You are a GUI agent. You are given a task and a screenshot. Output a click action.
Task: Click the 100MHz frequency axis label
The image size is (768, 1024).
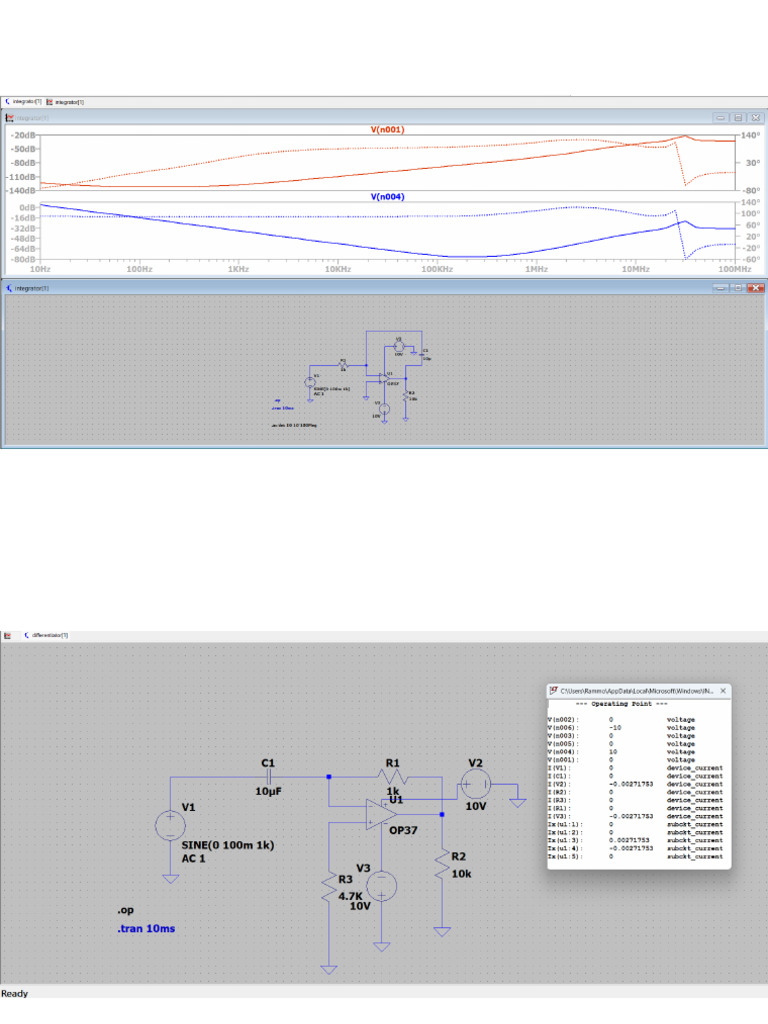[x=735, y=268]
